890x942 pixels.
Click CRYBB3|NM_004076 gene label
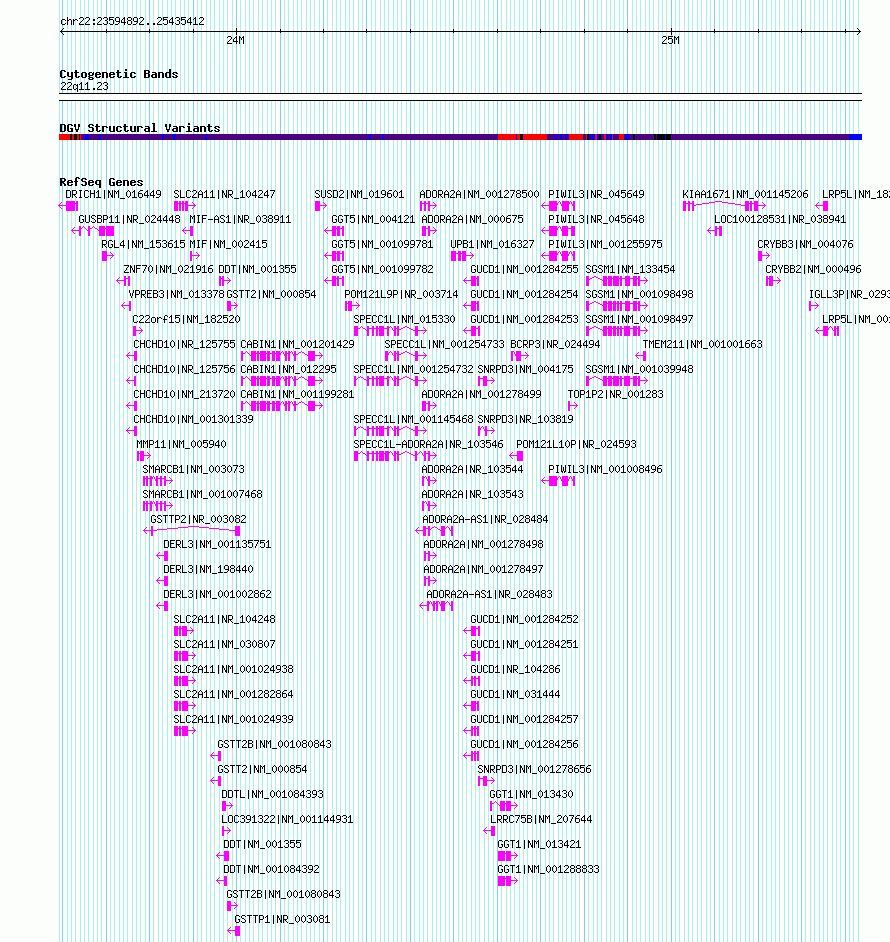[x=805, y=245]
